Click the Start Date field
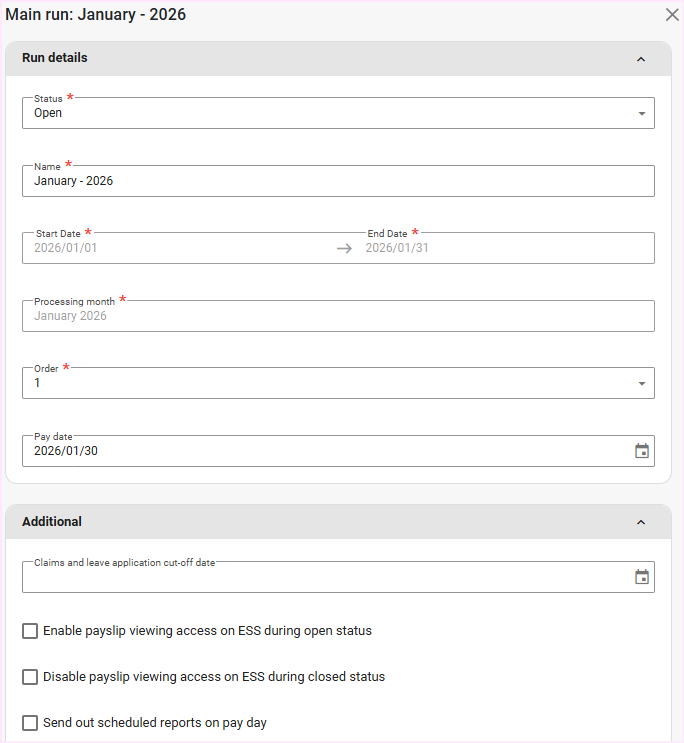684x743 pixels. click(180, 248)
